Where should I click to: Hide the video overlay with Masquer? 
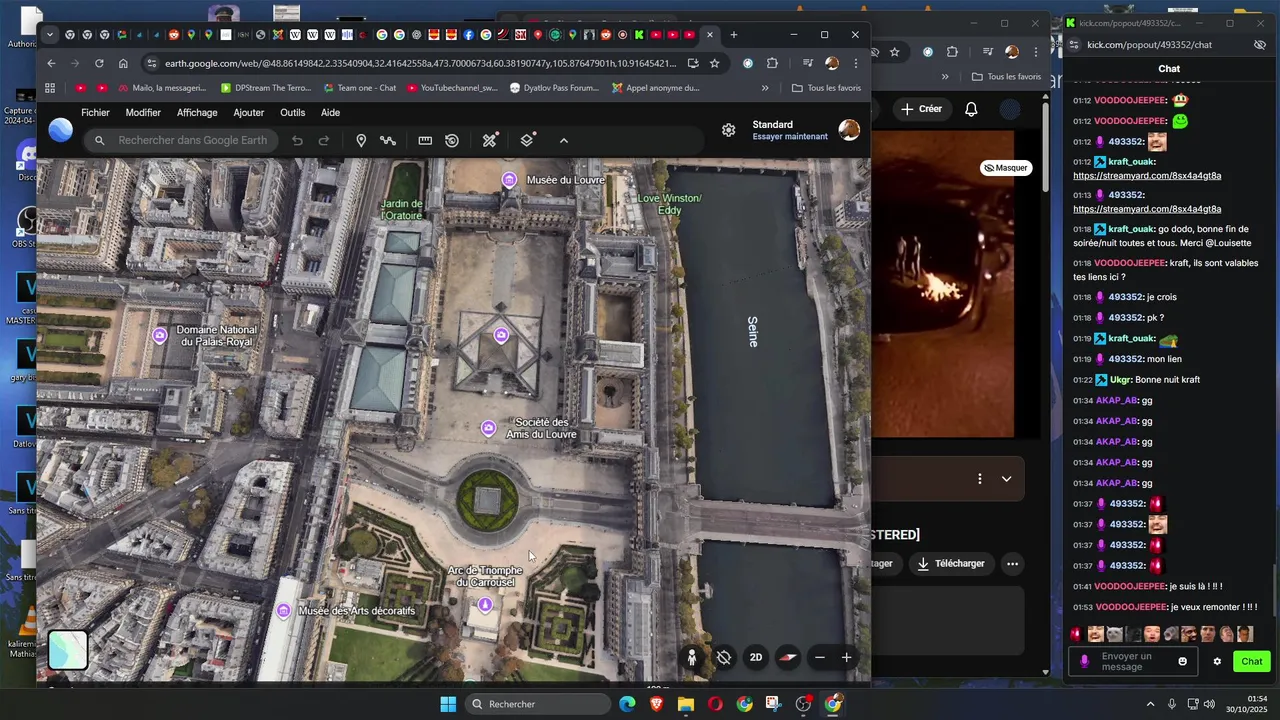tap(1006, 168)
